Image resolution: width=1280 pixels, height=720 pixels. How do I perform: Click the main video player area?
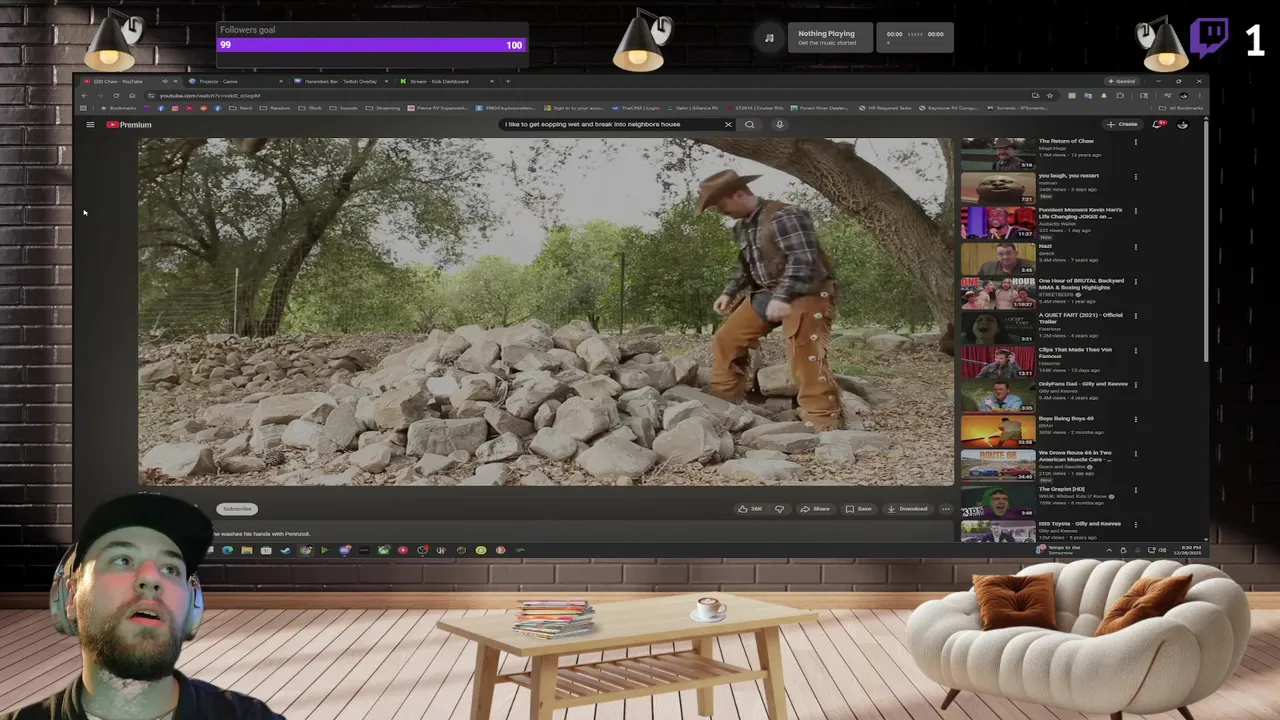(546, 312)
